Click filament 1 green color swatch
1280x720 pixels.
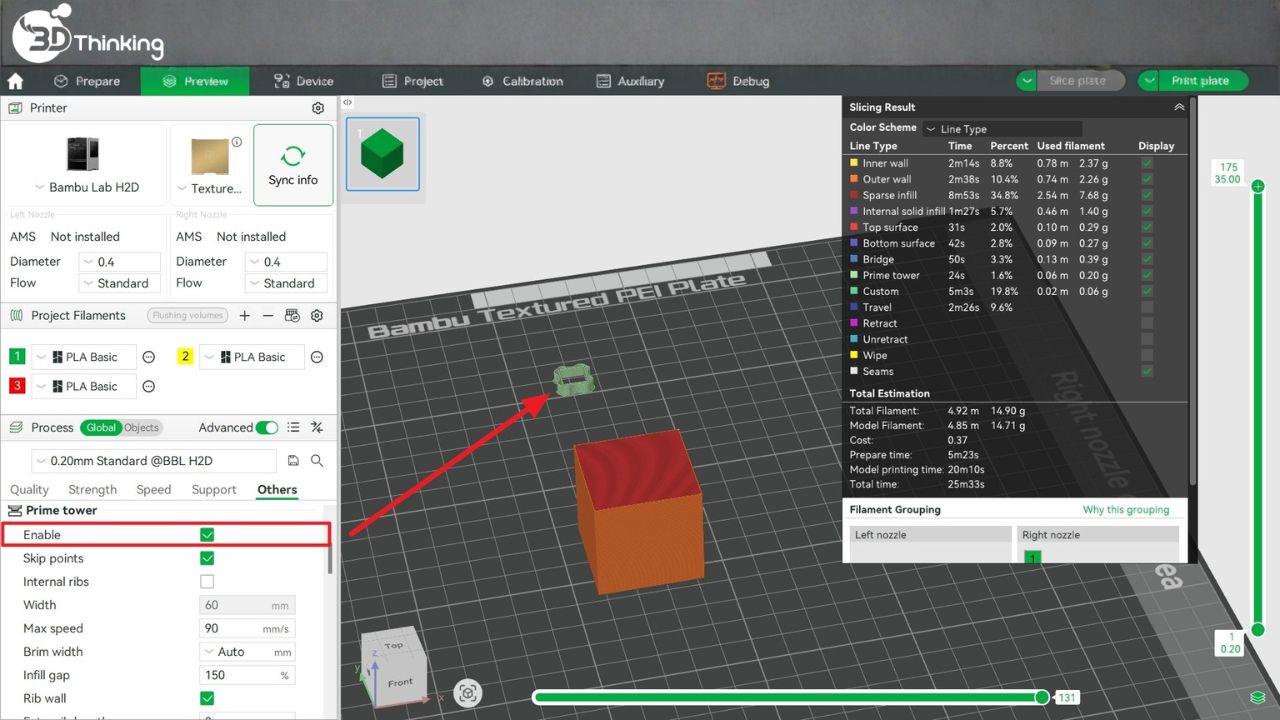(17, 357)
